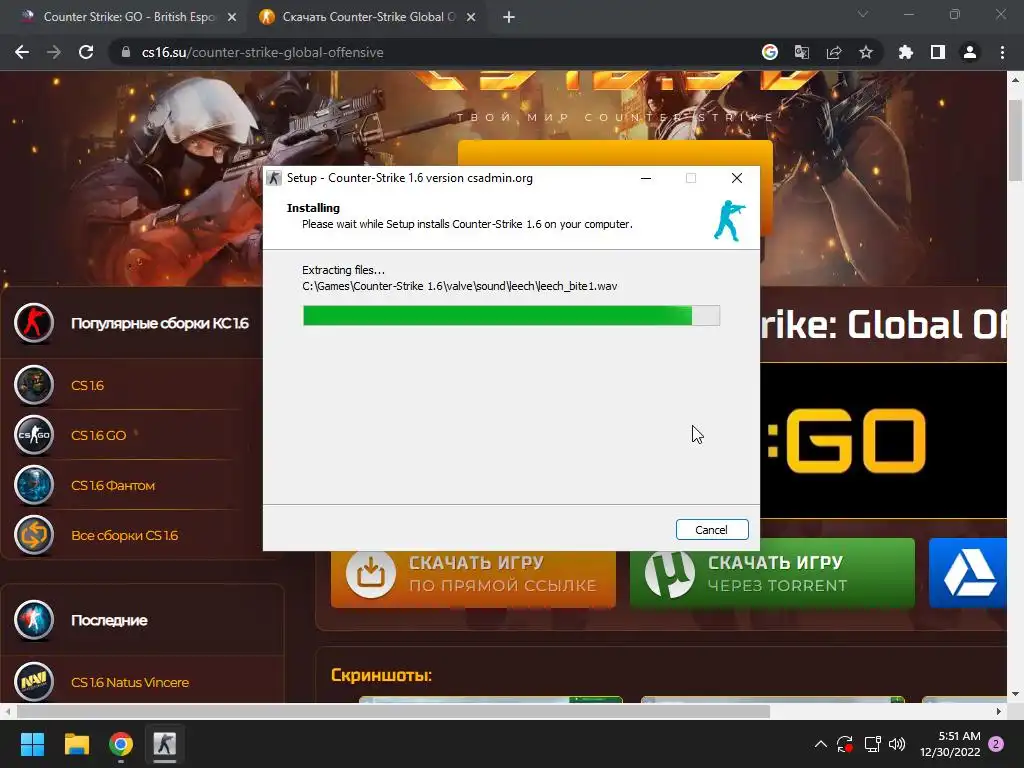Click the horizontal page scrollbar
This screenshot has width=1024, height=768.
point(393,711)
